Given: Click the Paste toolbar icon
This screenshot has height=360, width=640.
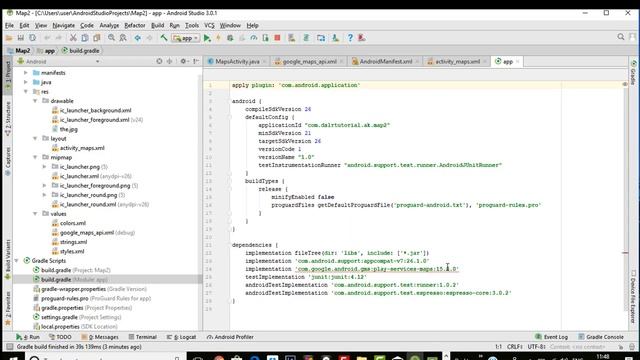Looking at the screenshot, I should [97, 38].
